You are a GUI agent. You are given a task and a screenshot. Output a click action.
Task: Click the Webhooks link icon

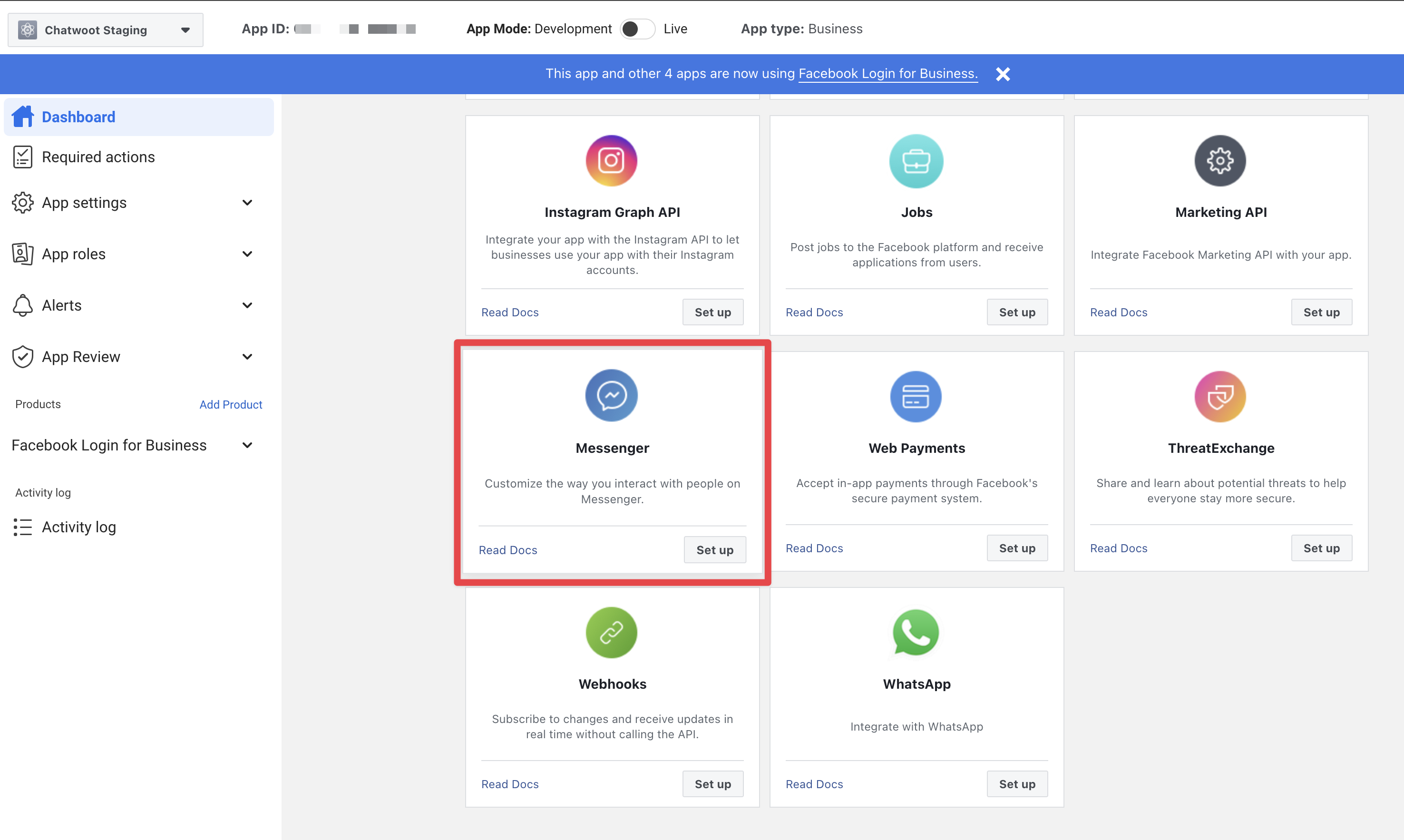pyautogui.click(x=611, y=632)
